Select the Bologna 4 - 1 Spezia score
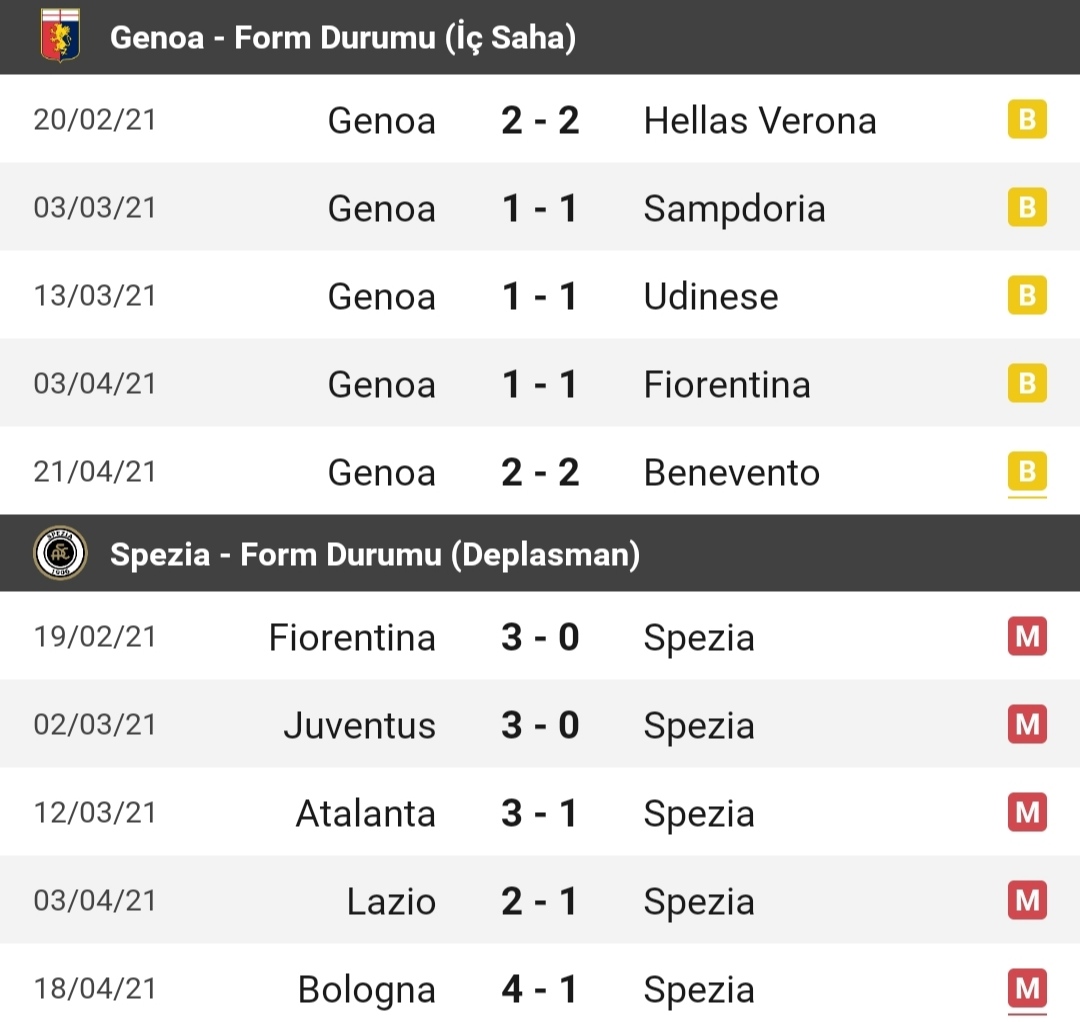 point(540,990)
